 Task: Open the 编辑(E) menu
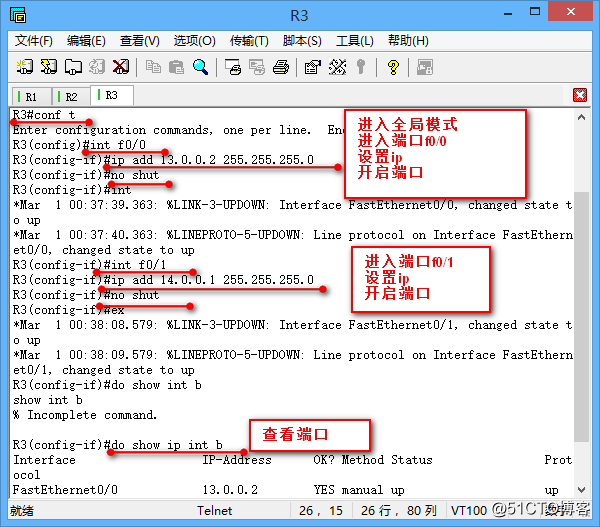[x=86, y=41]
